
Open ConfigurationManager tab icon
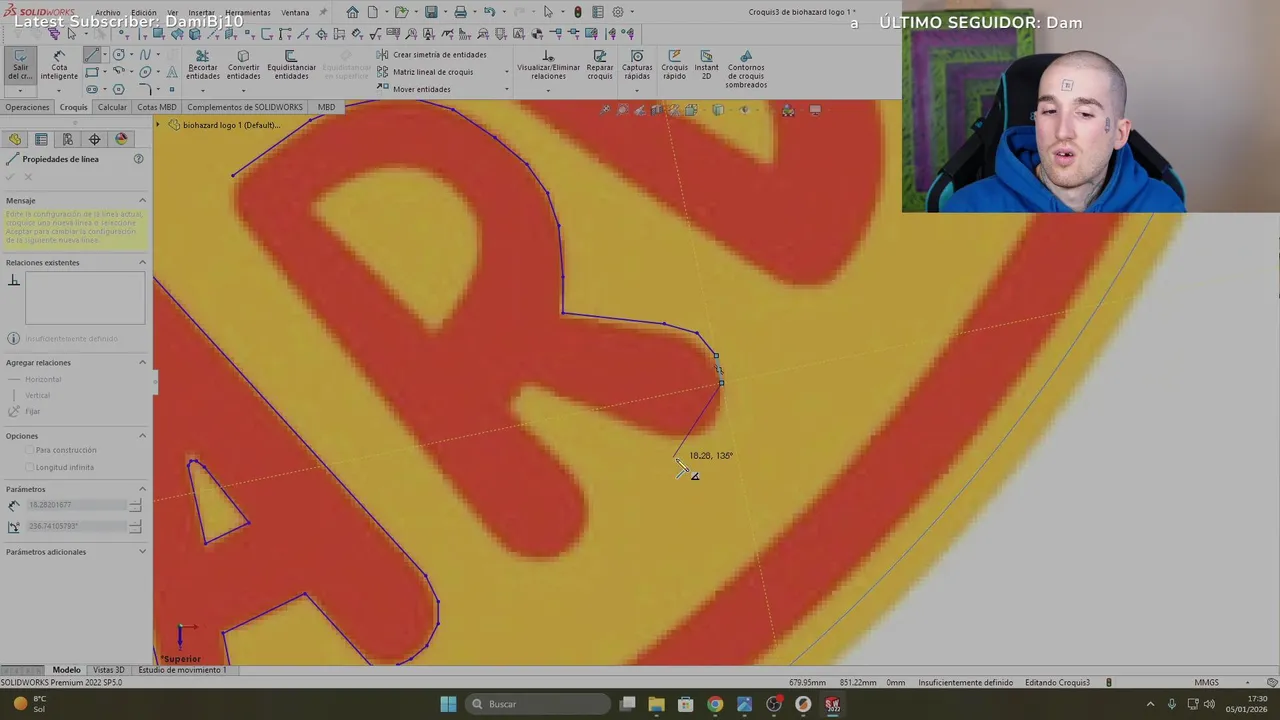tap(68, 139)
